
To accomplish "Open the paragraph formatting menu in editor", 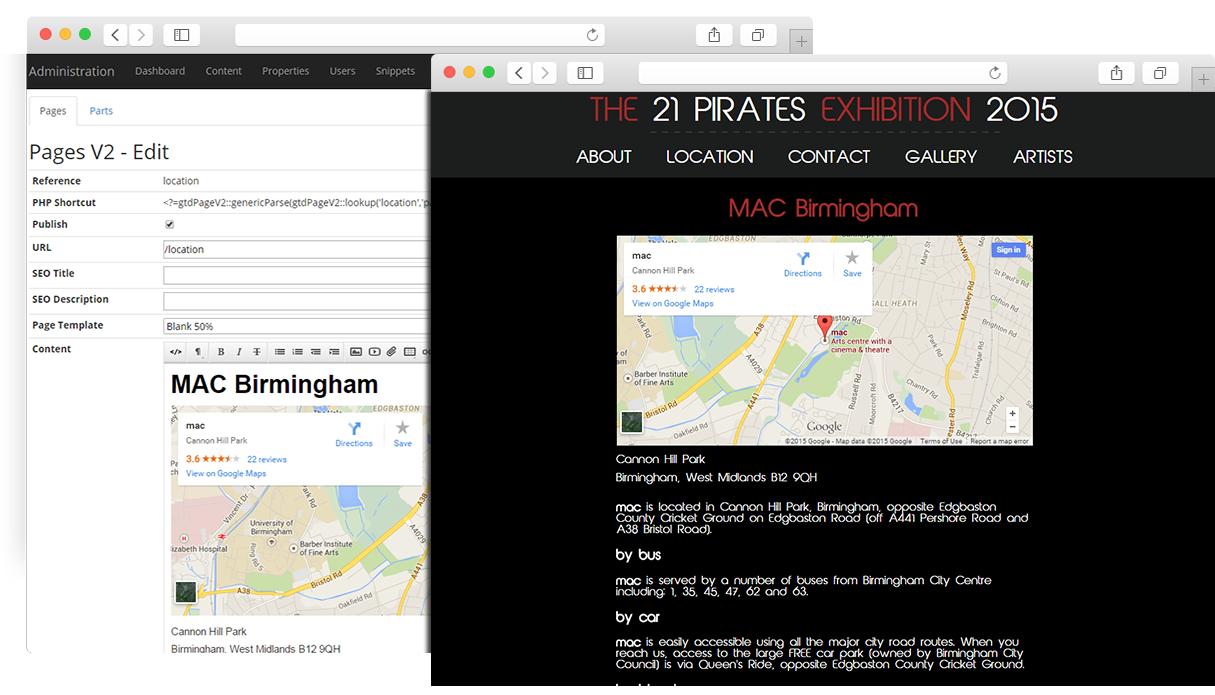I will pyautogui.click(x=197, y=351).
